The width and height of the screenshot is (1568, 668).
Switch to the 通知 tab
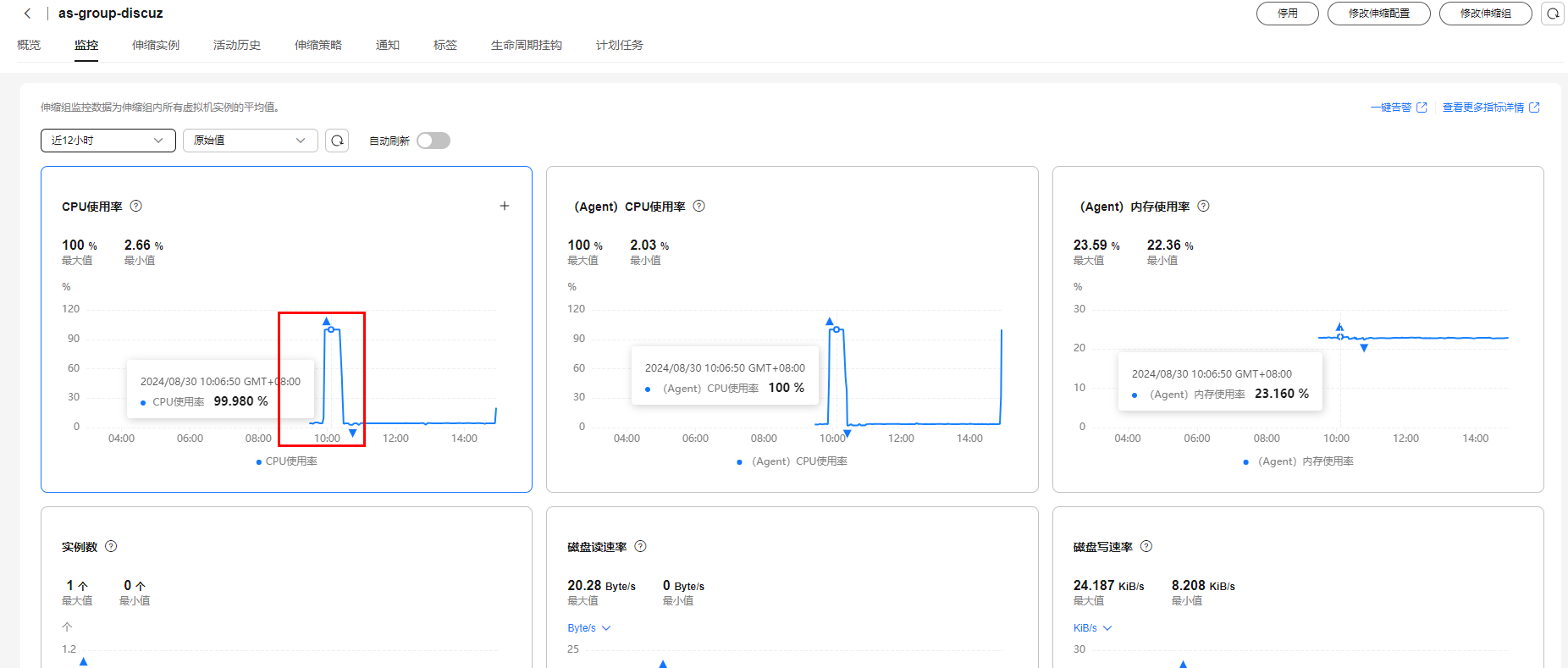(388, 45)
